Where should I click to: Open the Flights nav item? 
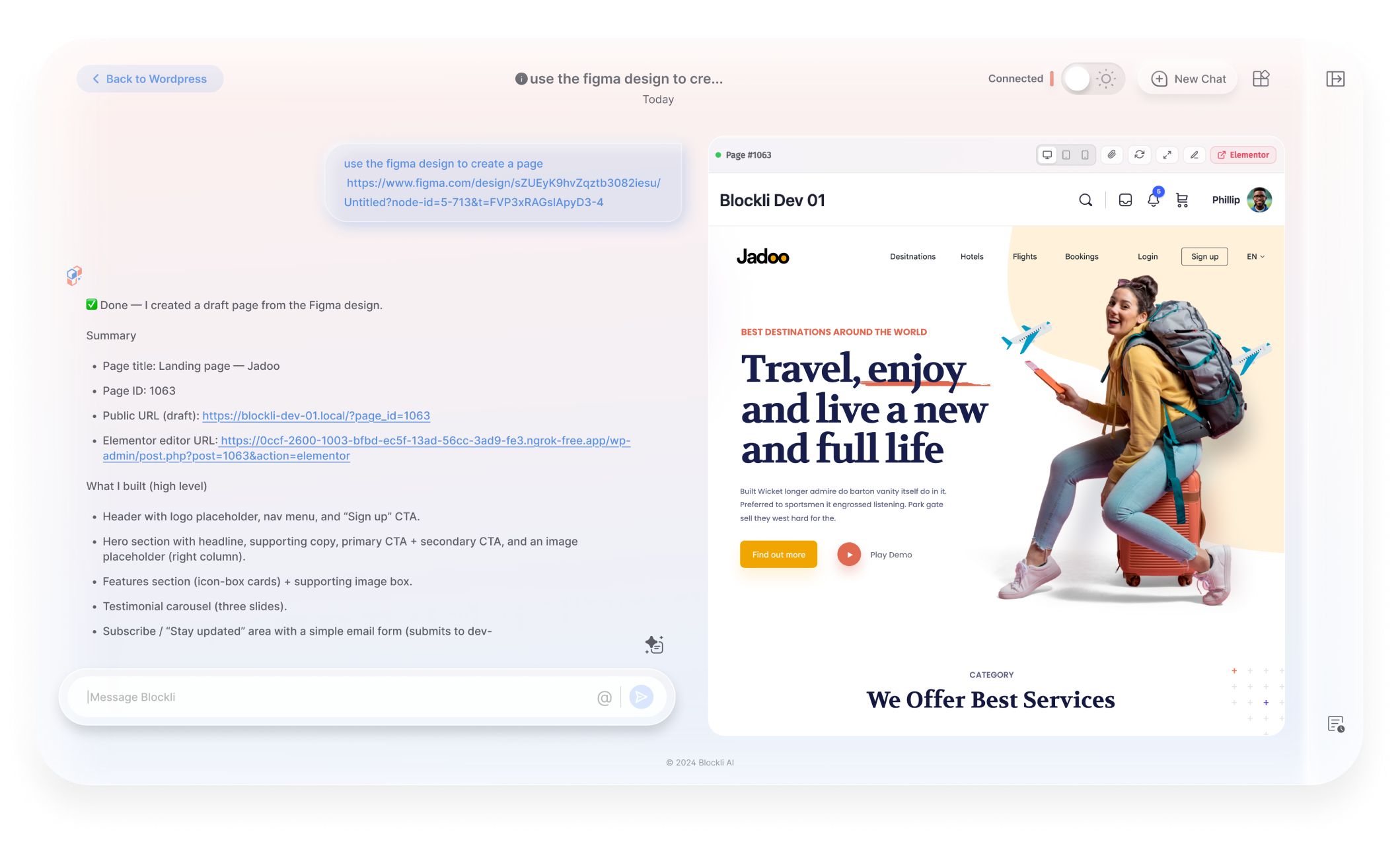pyautogui.click(x=1025, y=257)
